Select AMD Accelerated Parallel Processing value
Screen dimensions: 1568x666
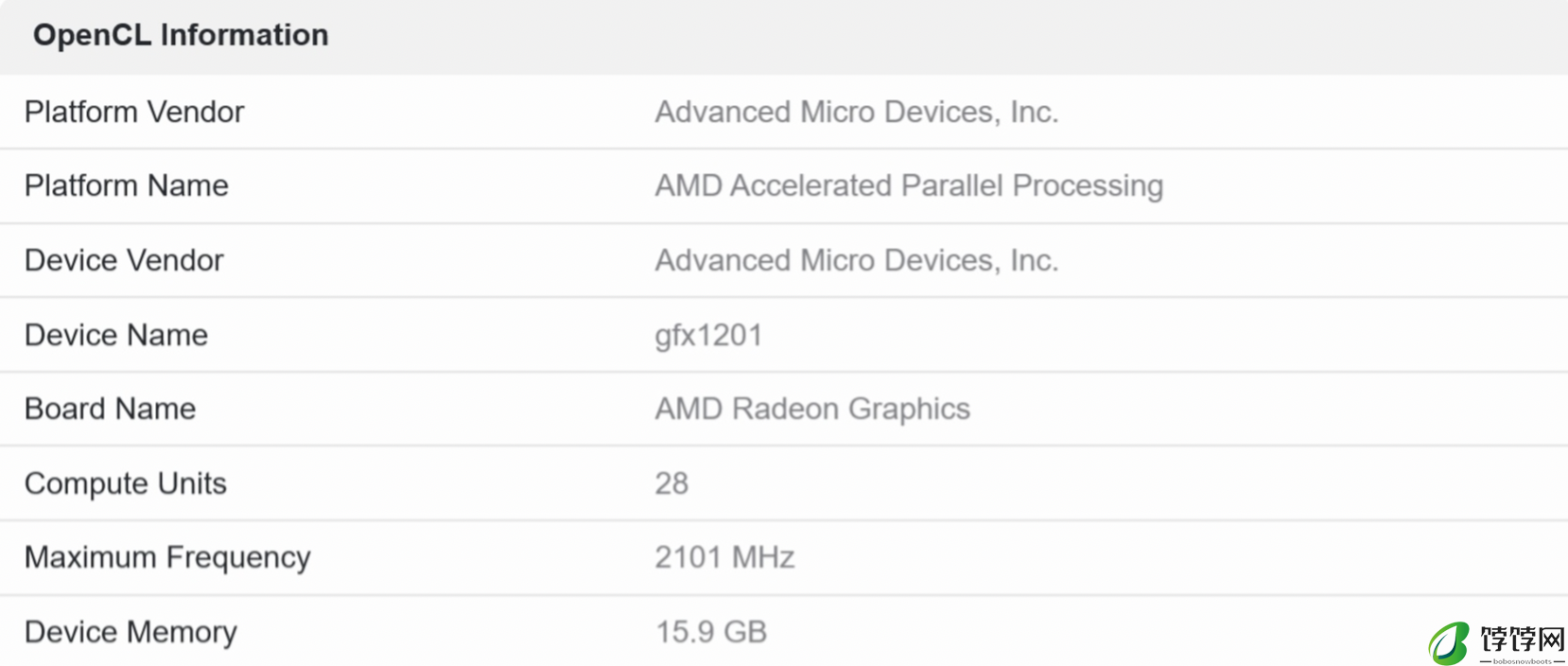pos(909,185)
